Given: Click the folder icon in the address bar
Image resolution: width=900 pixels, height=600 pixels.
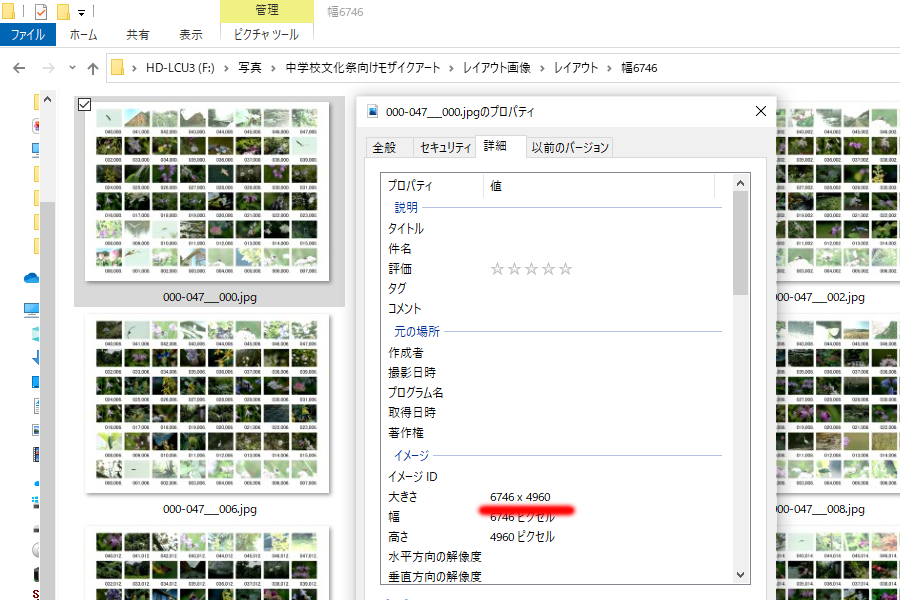Looking at the screenshot, I should (117, 68).
